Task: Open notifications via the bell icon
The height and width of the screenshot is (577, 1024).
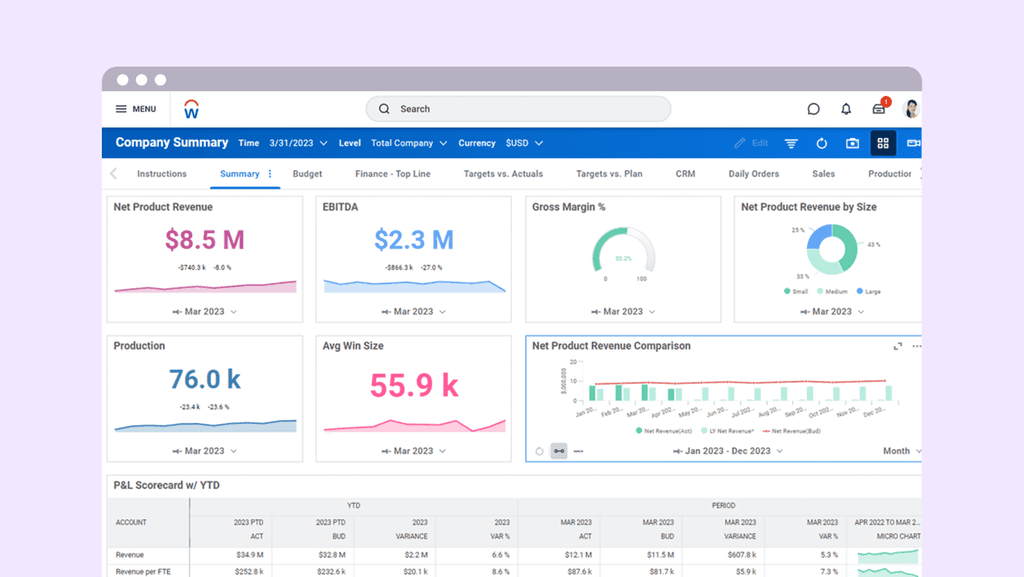Action: (x=845, y=108)
